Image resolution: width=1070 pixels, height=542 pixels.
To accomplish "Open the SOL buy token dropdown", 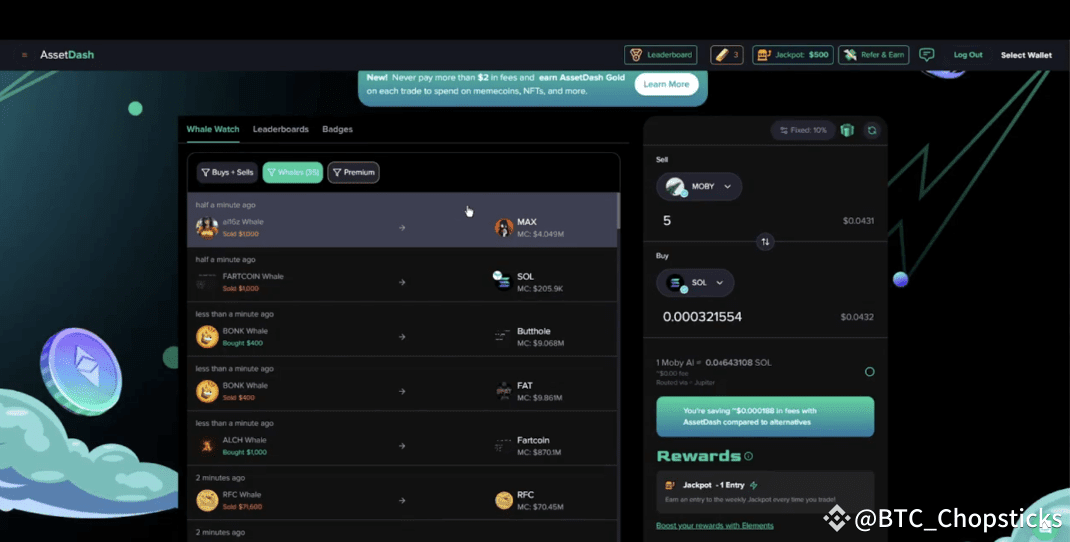I will (695, 283).
